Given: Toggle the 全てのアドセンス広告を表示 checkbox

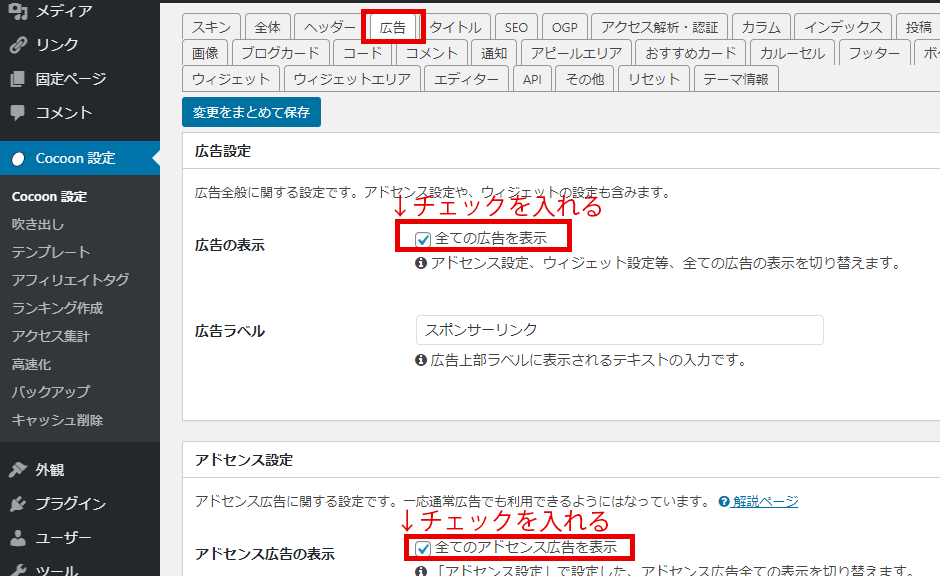Looking at the screenshot, I should click(x=423, y=548).
